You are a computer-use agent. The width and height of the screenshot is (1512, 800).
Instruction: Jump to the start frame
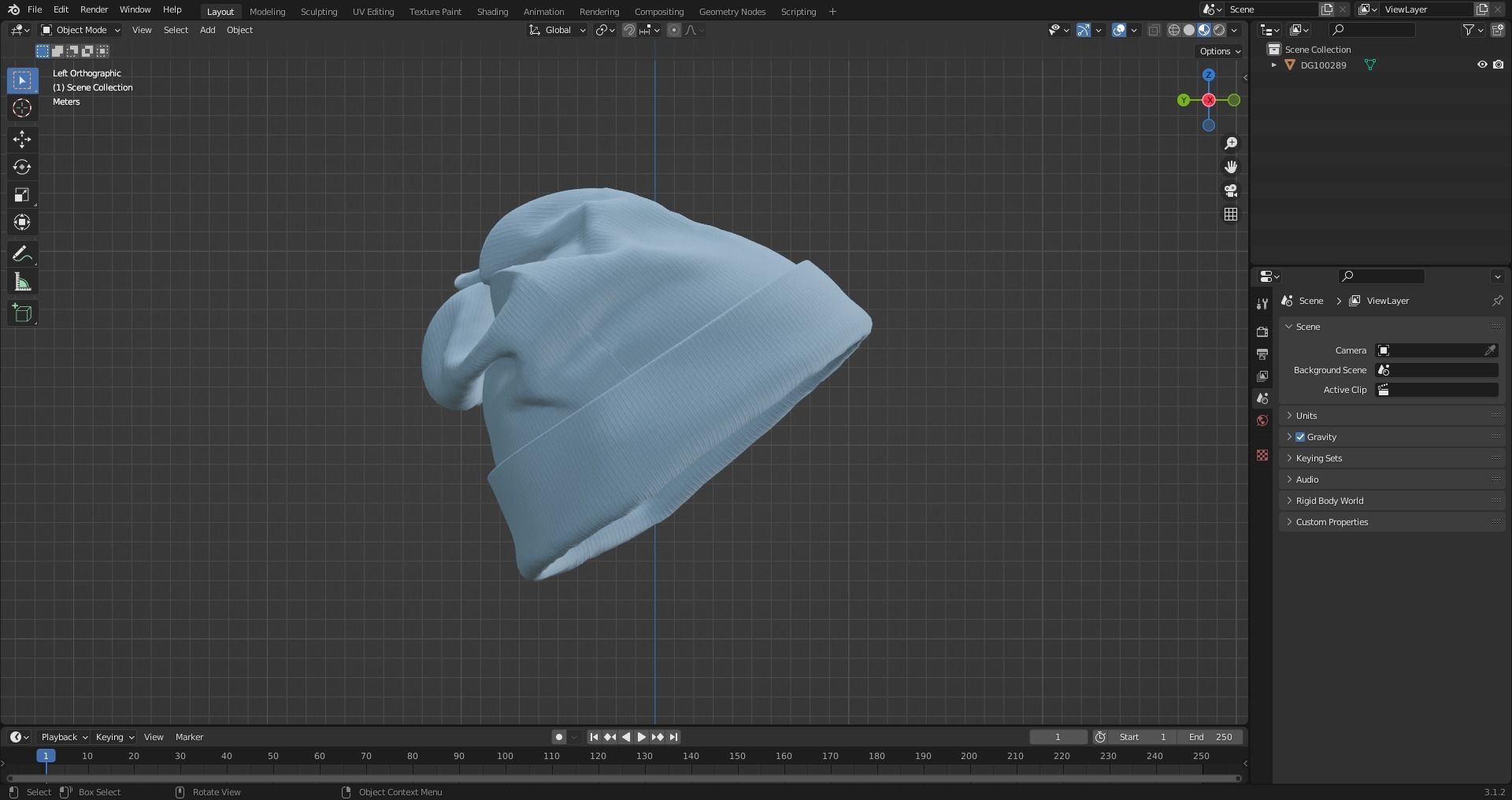[594, 737]
